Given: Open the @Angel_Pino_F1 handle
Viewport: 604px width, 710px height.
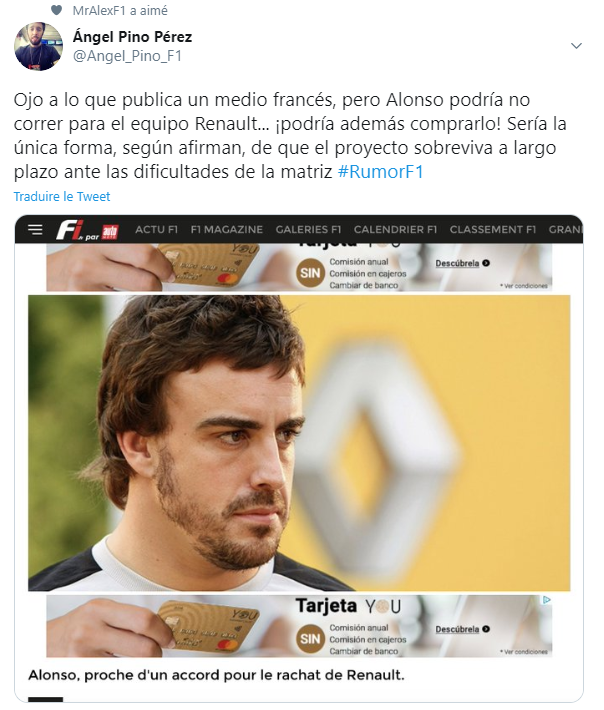Looking at the screenshot, I should point(127,56).
